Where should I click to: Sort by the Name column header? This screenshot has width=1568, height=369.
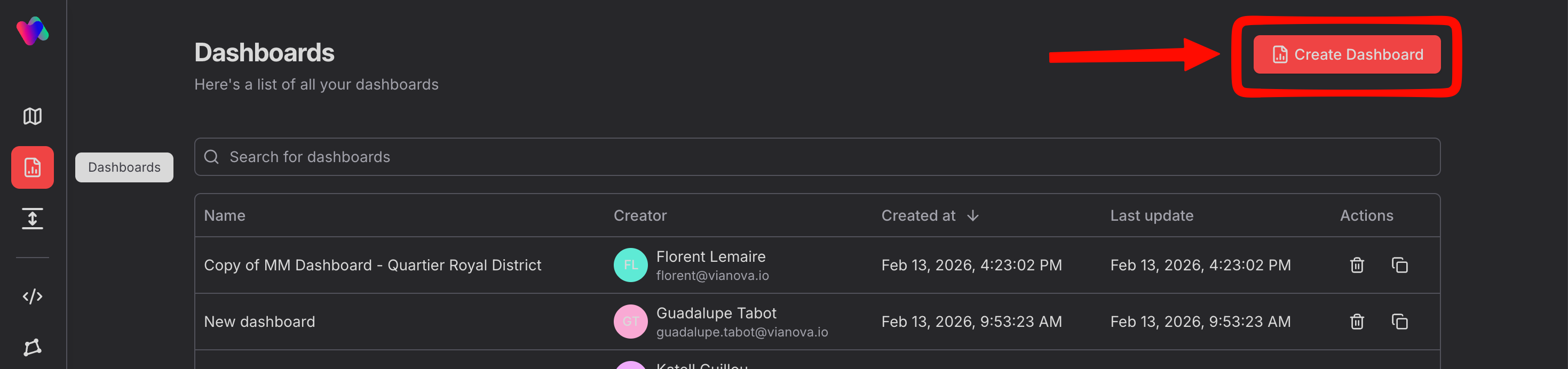(225, 216)
